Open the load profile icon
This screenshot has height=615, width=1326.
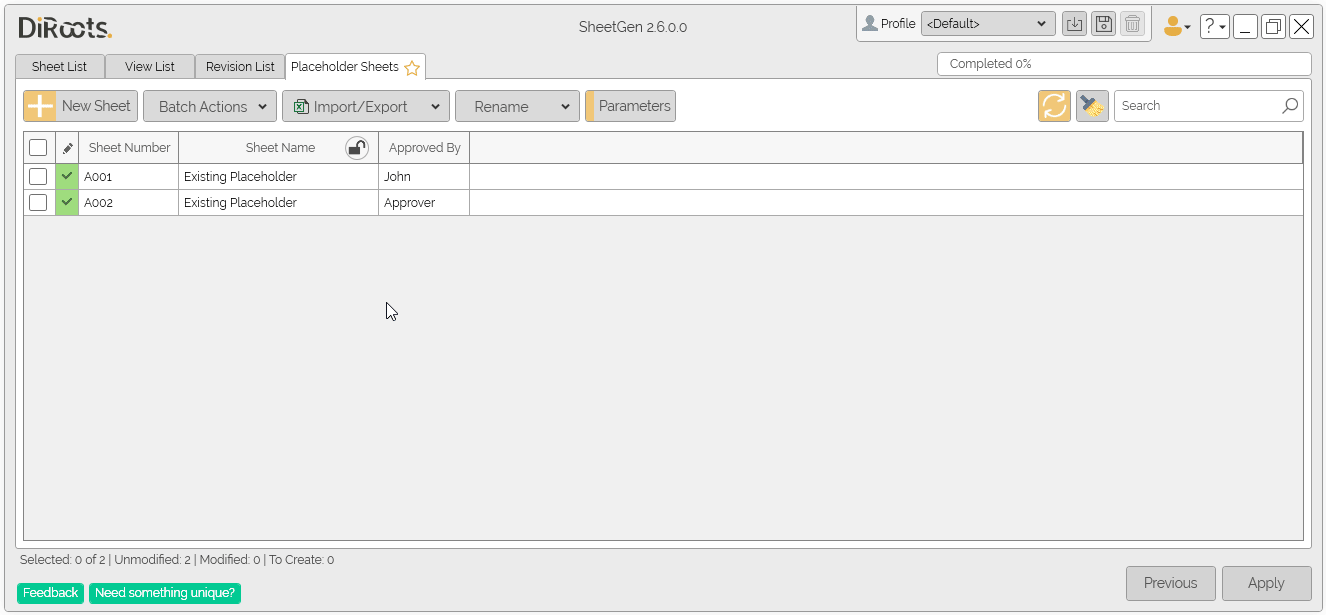(x=1074, y=23)
